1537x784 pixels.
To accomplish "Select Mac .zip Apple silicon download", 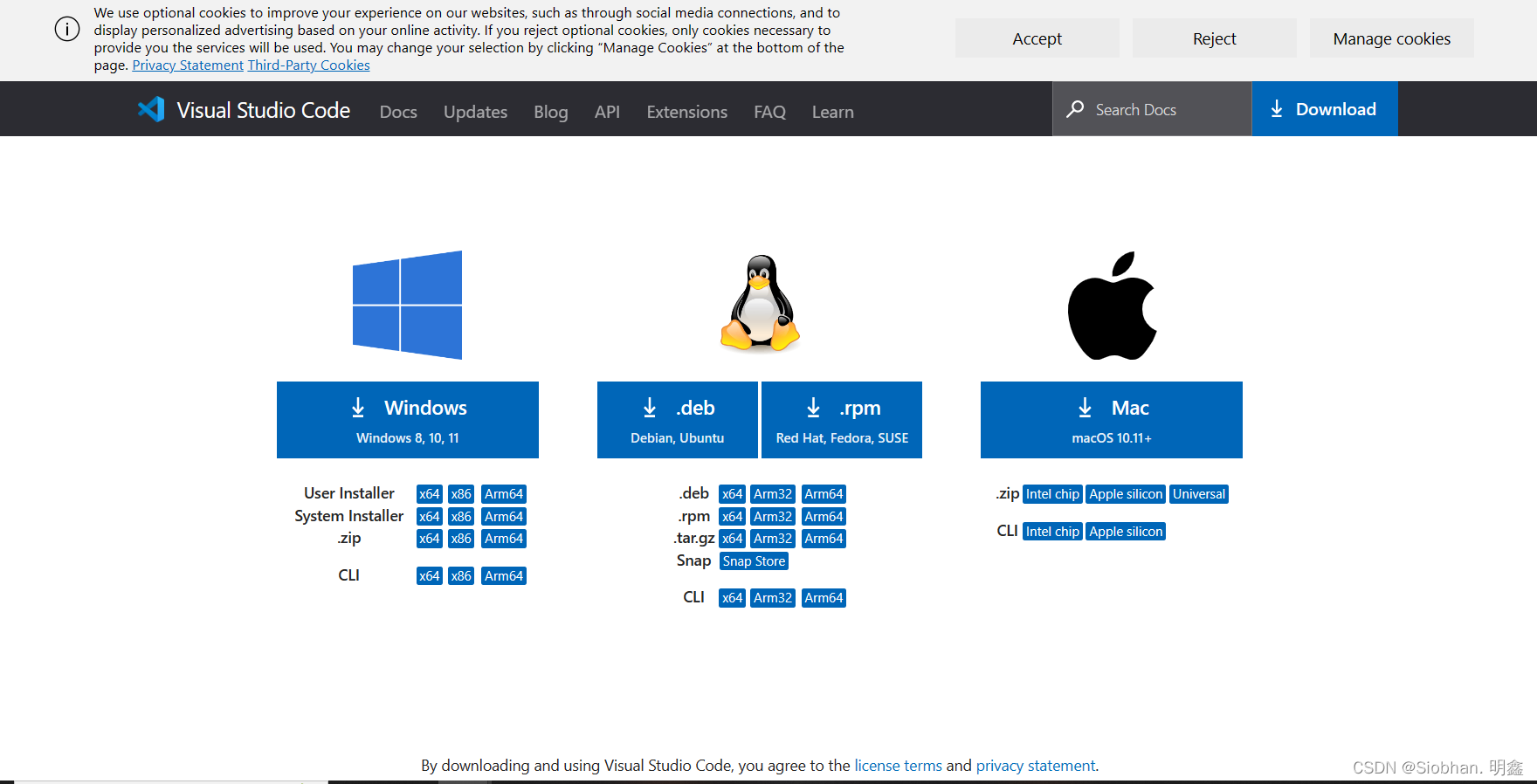I will 1127,494.
